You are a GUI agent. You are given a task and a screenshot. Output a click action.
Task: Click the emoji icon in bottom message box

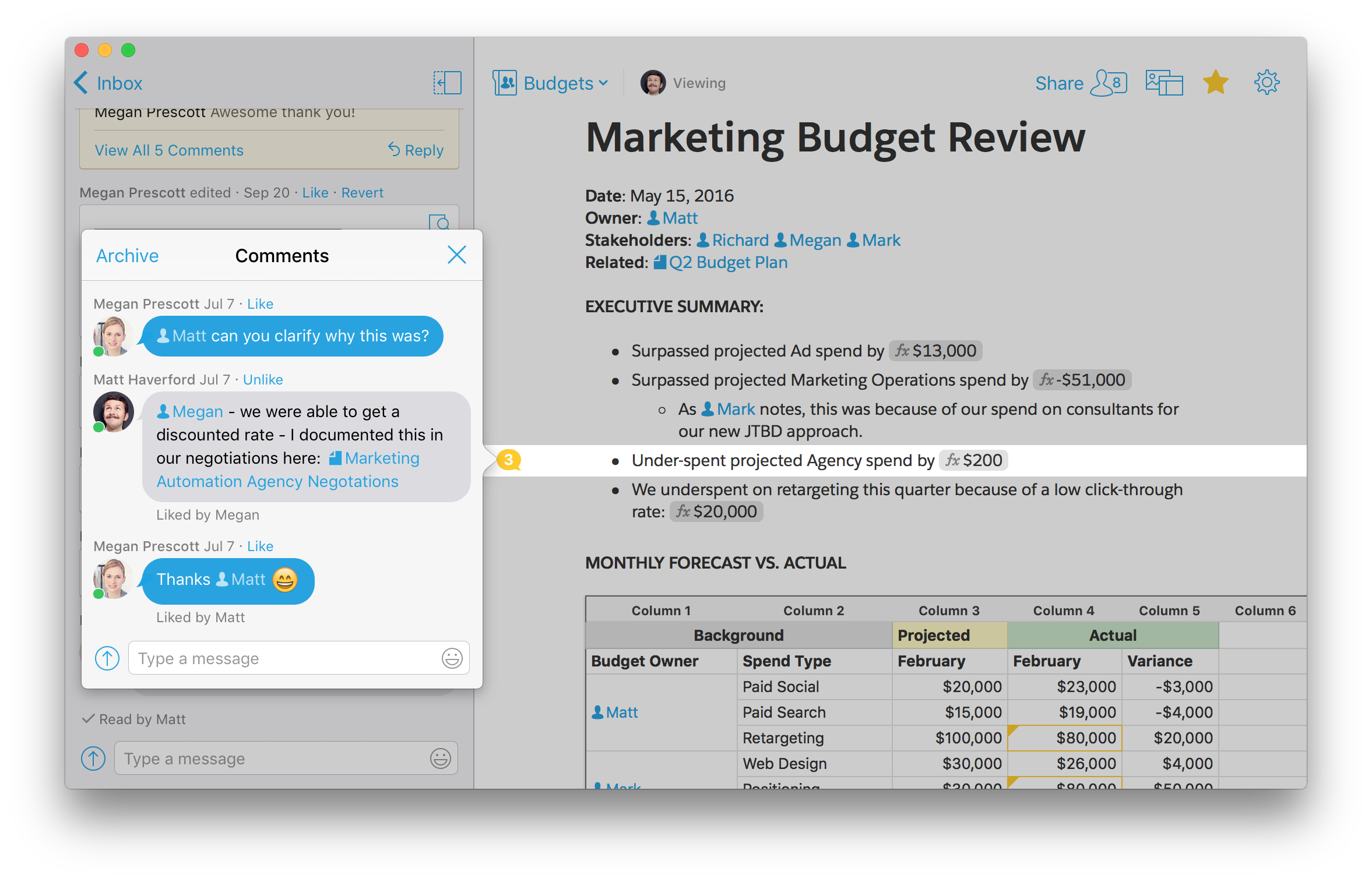coord(440,758)
